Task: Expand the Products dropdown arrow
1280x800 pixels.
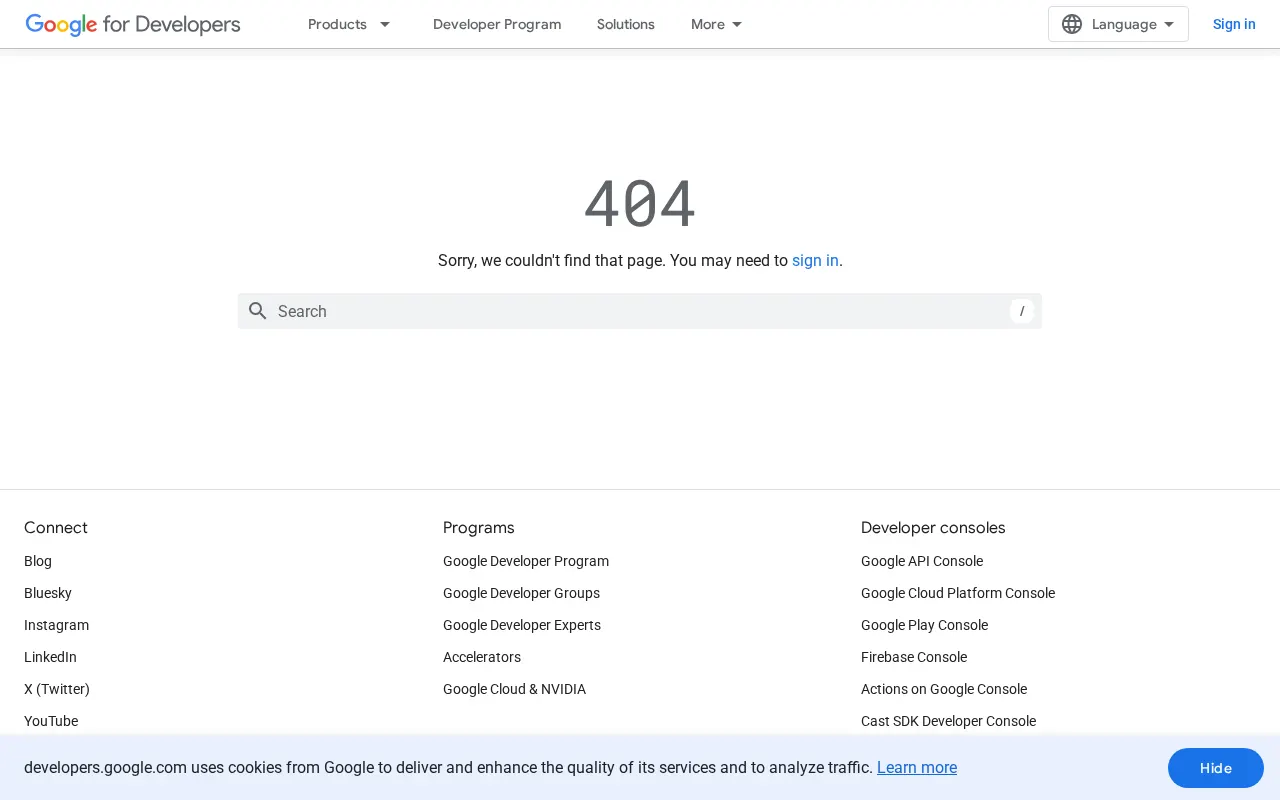Action: [384, 24]
